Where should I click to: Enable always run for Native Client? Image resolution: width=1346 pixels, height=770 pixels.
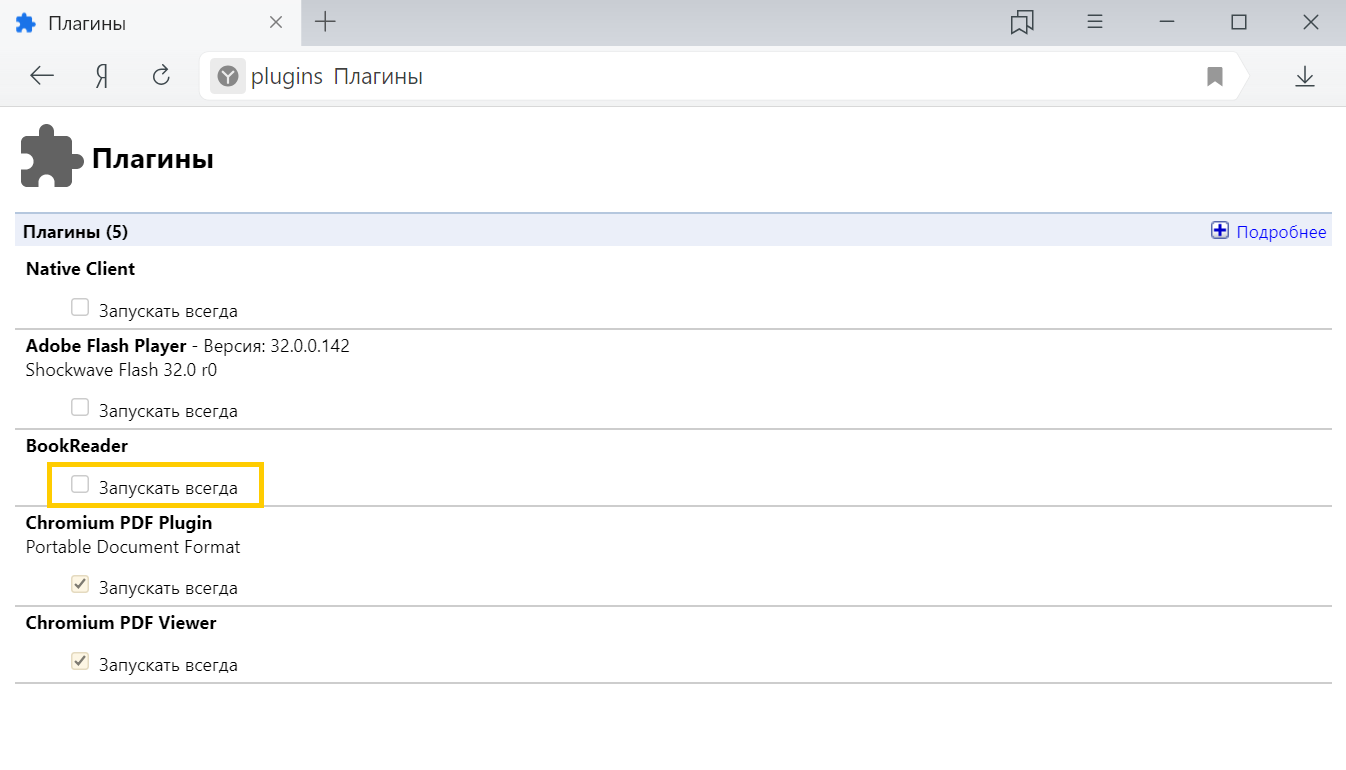pyautogui.click(x=80, y=307)
